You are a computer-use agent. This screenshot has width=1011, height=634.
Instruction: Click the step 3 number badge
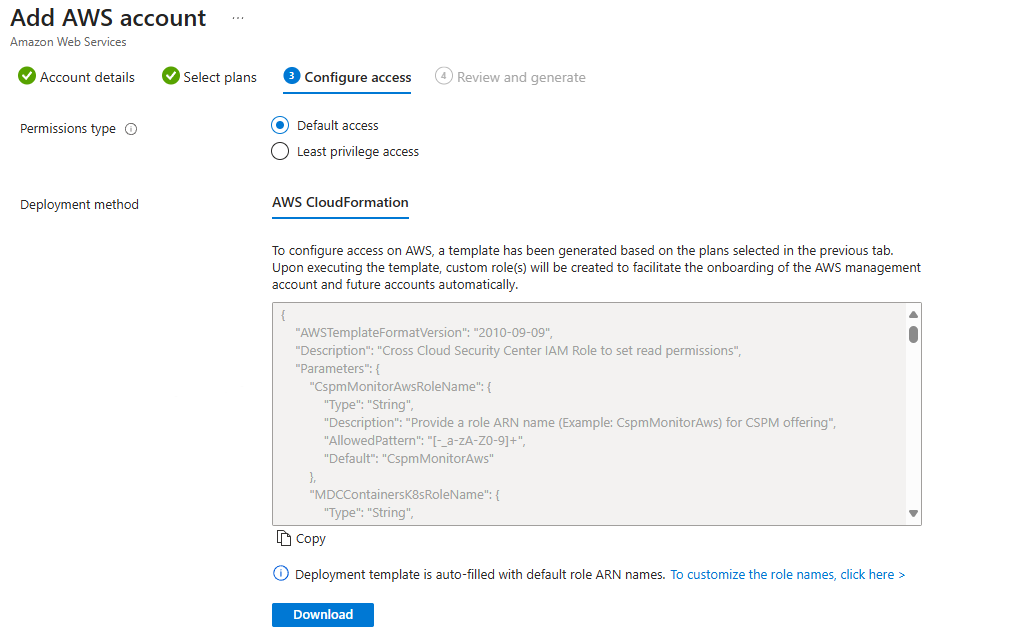click(x=291, y=75)
